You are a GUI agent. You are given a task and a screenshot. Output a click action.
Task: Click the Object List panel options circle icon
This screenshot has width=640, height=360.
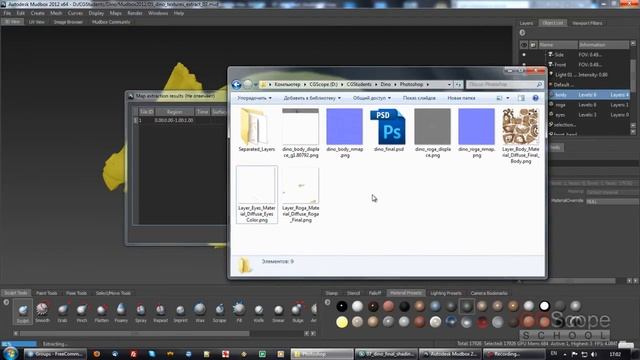click(x=522, y=33)
